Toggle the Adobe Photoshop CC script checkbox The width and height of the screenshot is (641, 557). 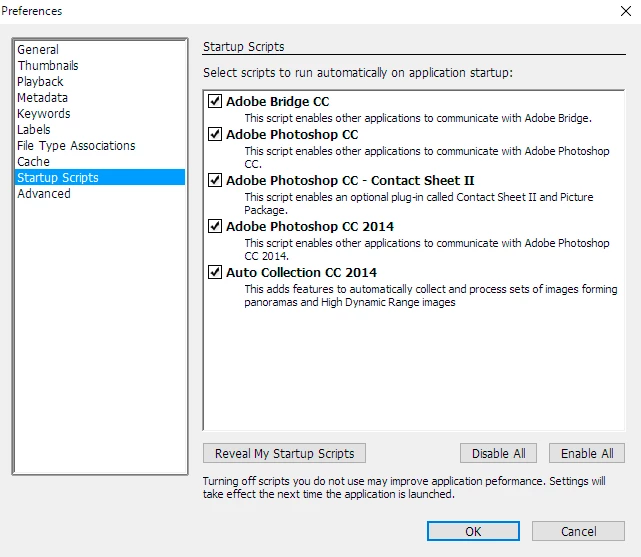[215, 134]
